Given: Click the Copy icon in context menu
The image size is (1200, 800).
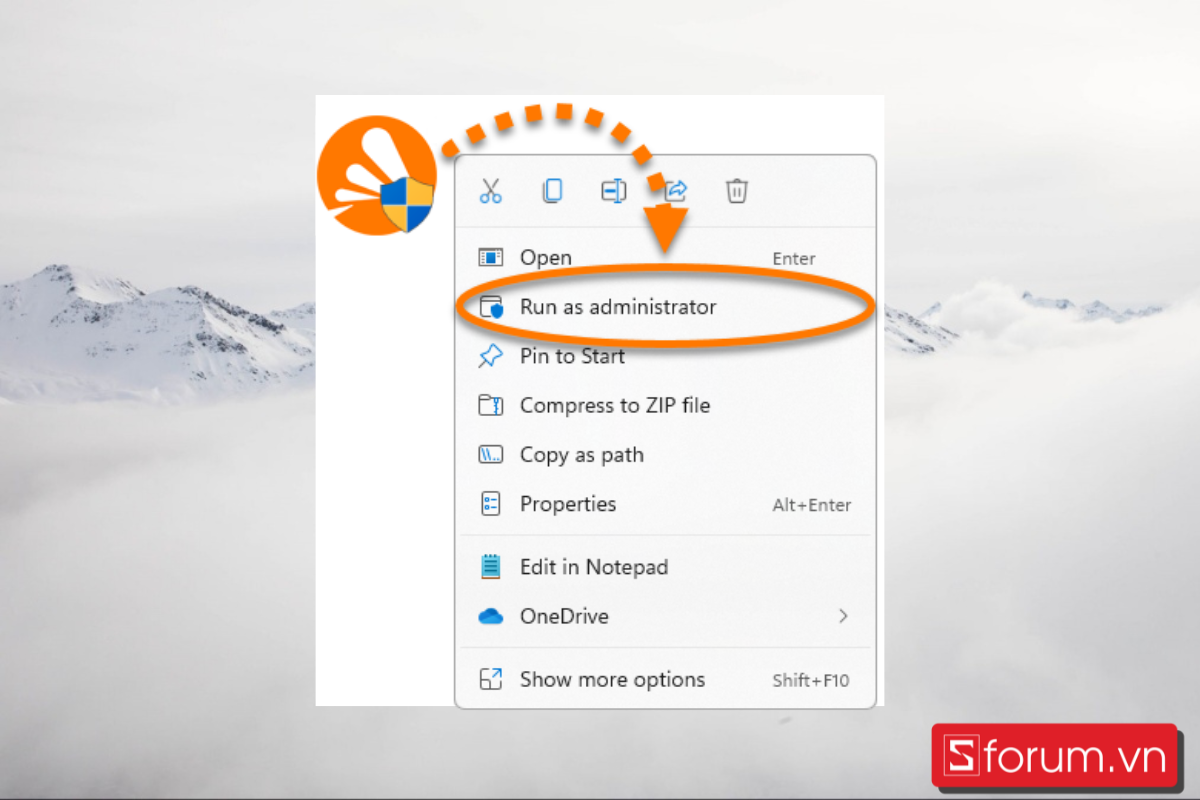Looking at the screenshot, I should point(552,190).
